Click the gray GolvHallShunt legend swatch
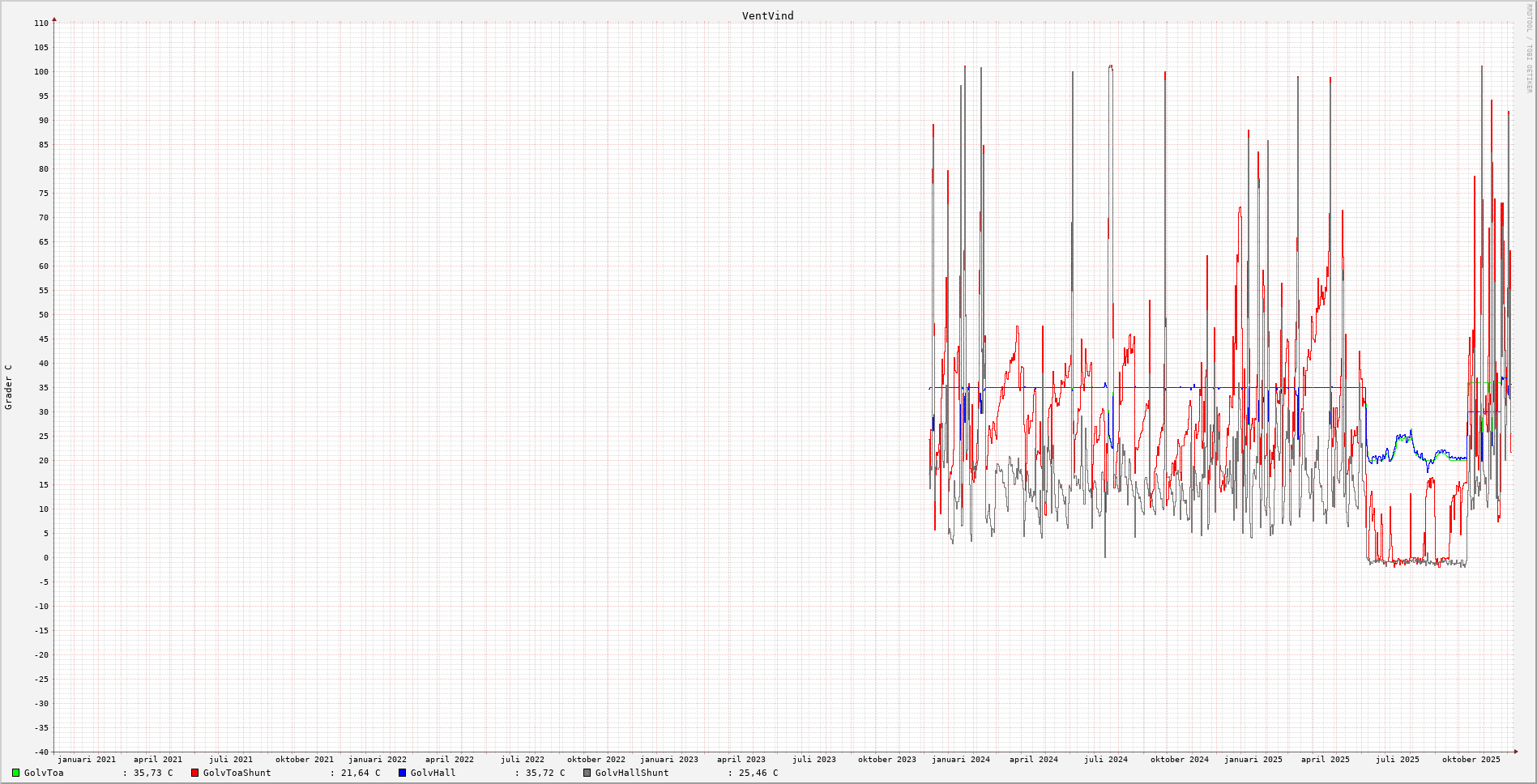Viewport: 1537px width, 784px height. [x=587, y=773]
